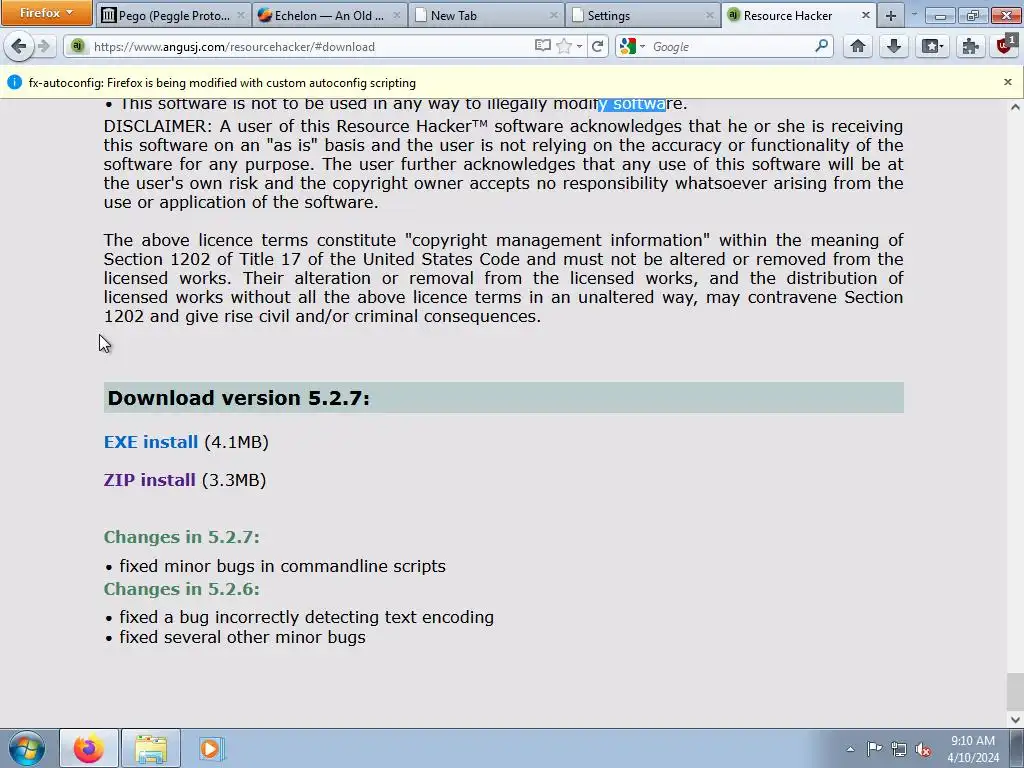This screenshot has height=768, width=1024.
Task: Click the fx-autoconfig info icon
Action: pyautogui.click(x=14, y=82)
